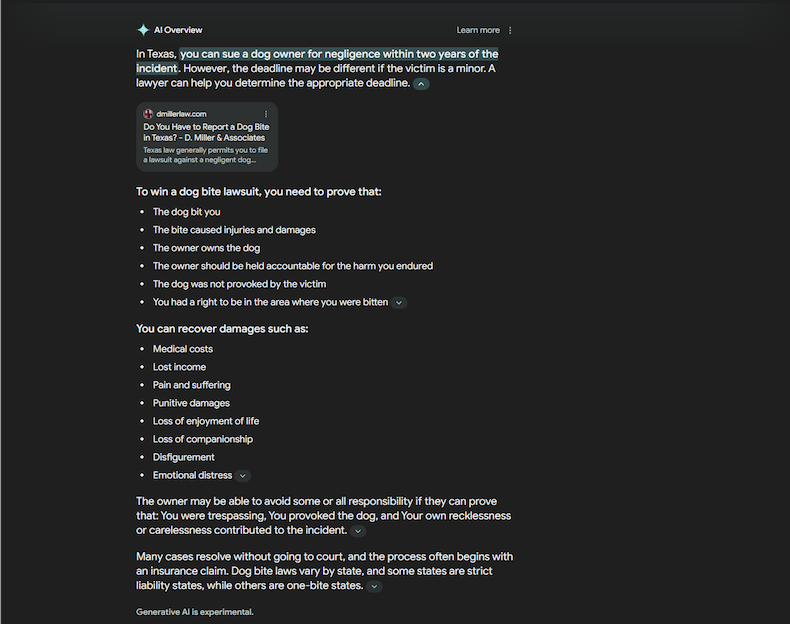Open 'Do You Have to Report a Dog Bite' article title

click(x=206, y=132)
